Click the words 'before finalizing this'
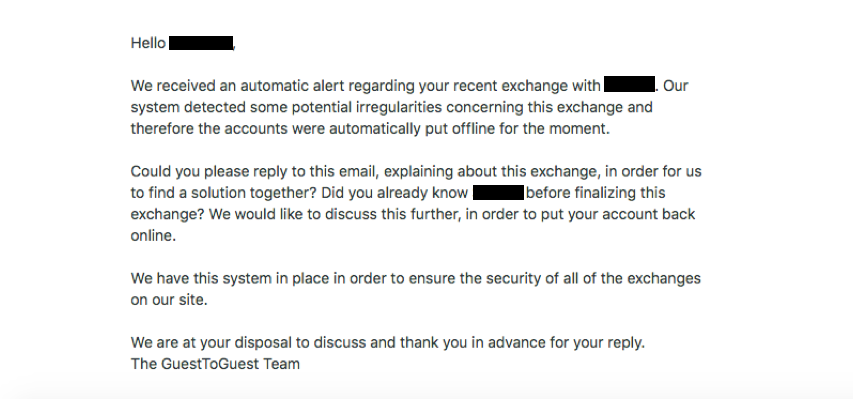The width and height of the screenshot is (853, 399). tap(595, 193)
